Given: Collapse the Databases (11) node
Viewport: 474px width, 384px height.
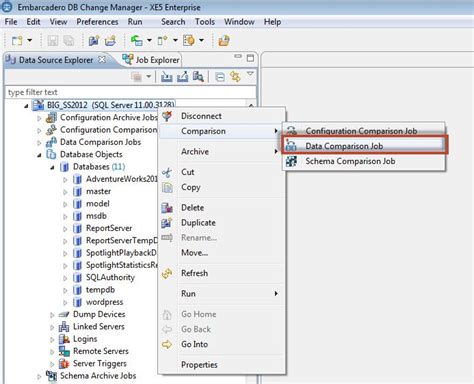Looking at the screenshot, I should (x=52, y=167).
